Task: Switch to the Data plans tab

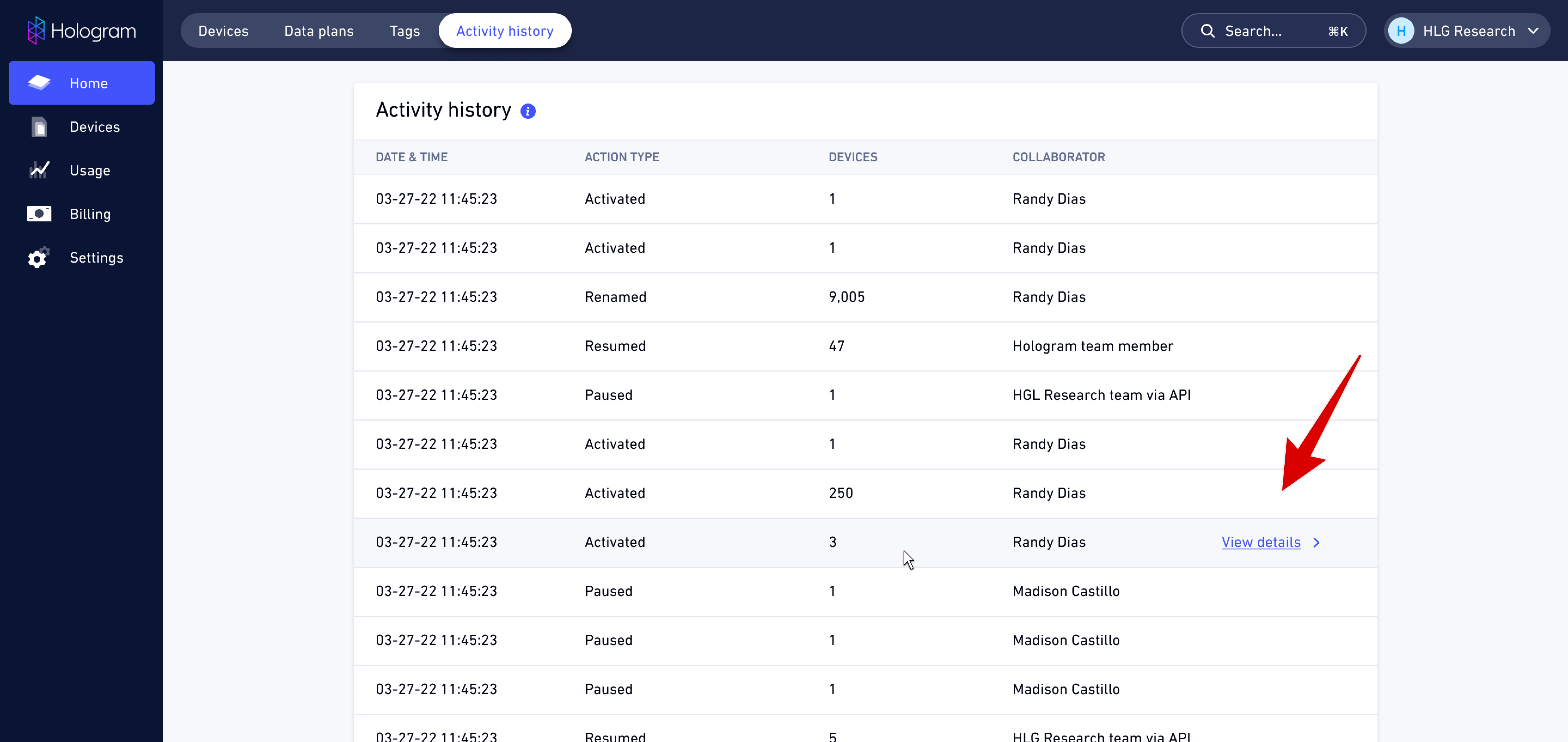Action: 319,31
